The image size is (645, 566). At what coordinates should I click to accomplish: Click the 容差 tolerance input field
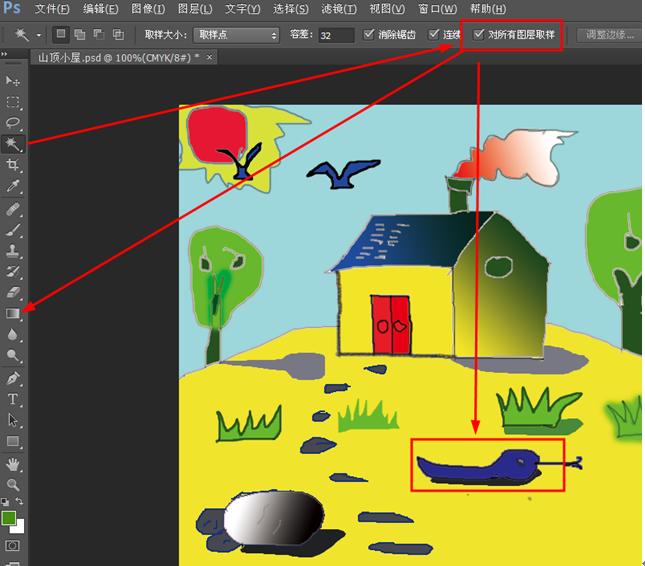coord(335,35)
